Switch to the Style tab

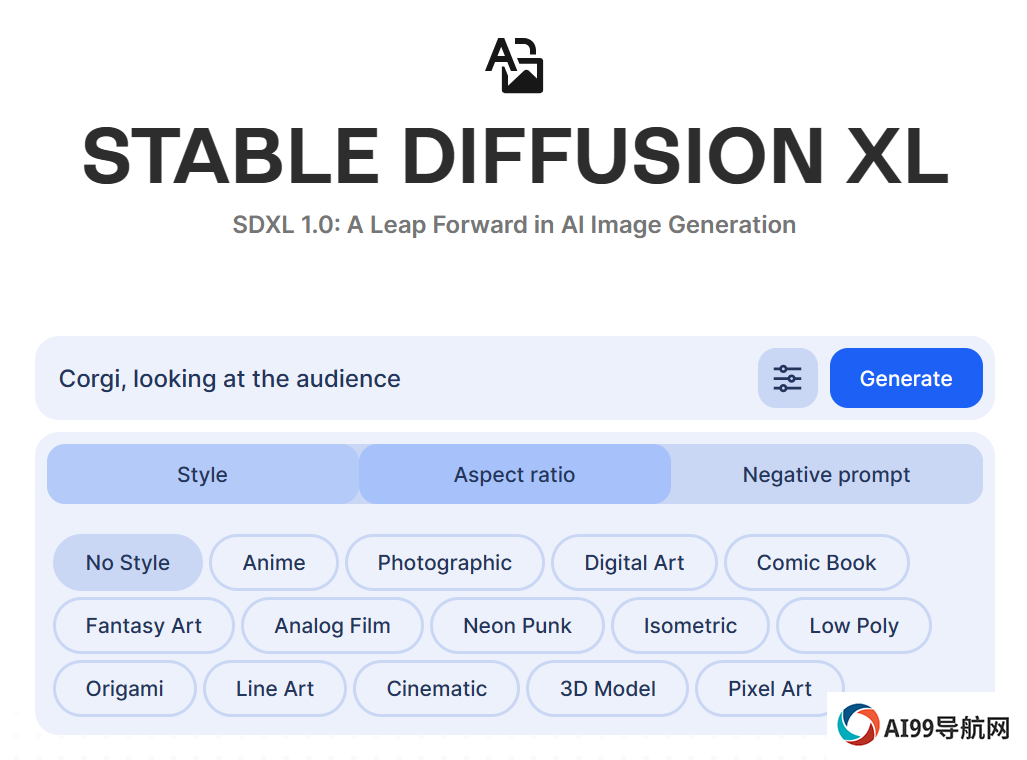pyautogui.click(x=202, y=474)
